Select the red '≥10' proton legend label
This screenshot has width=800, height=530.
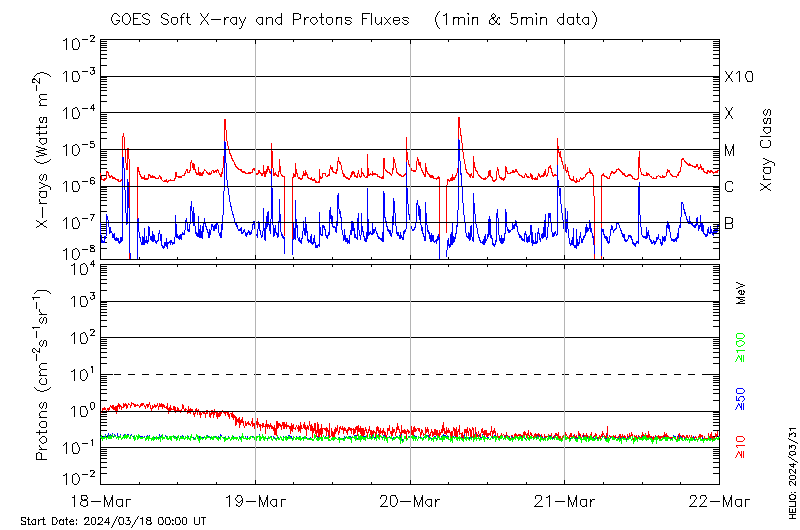(741, 447)
